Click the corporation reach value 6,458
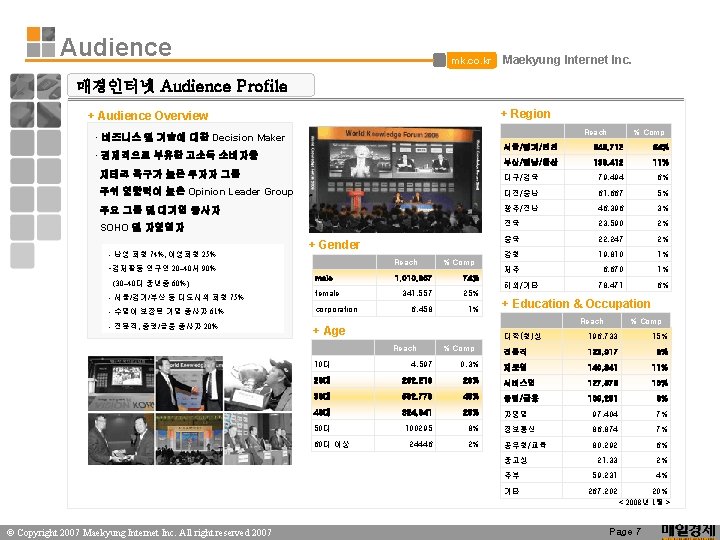The width and height of the screenshot is (720, 540). pyautogui.click(x=422, y=309)
